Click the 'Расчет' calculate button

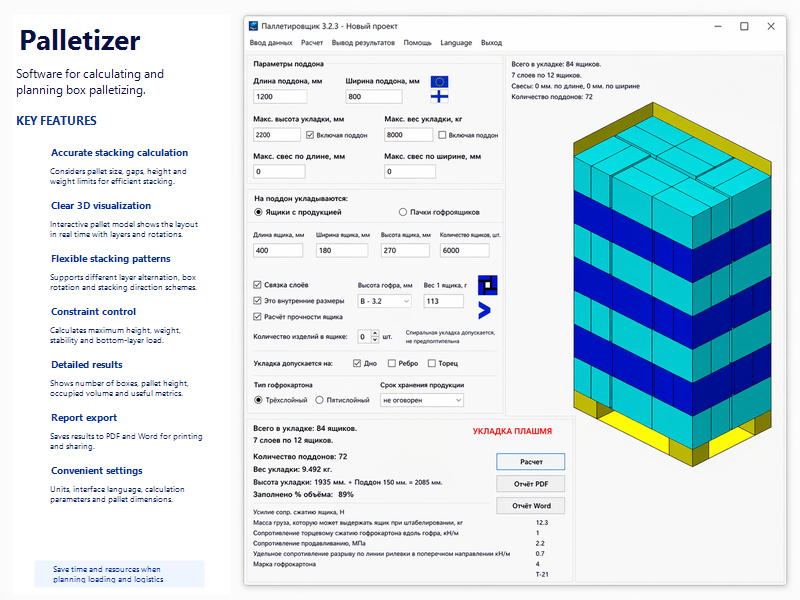tap(531, 462)
